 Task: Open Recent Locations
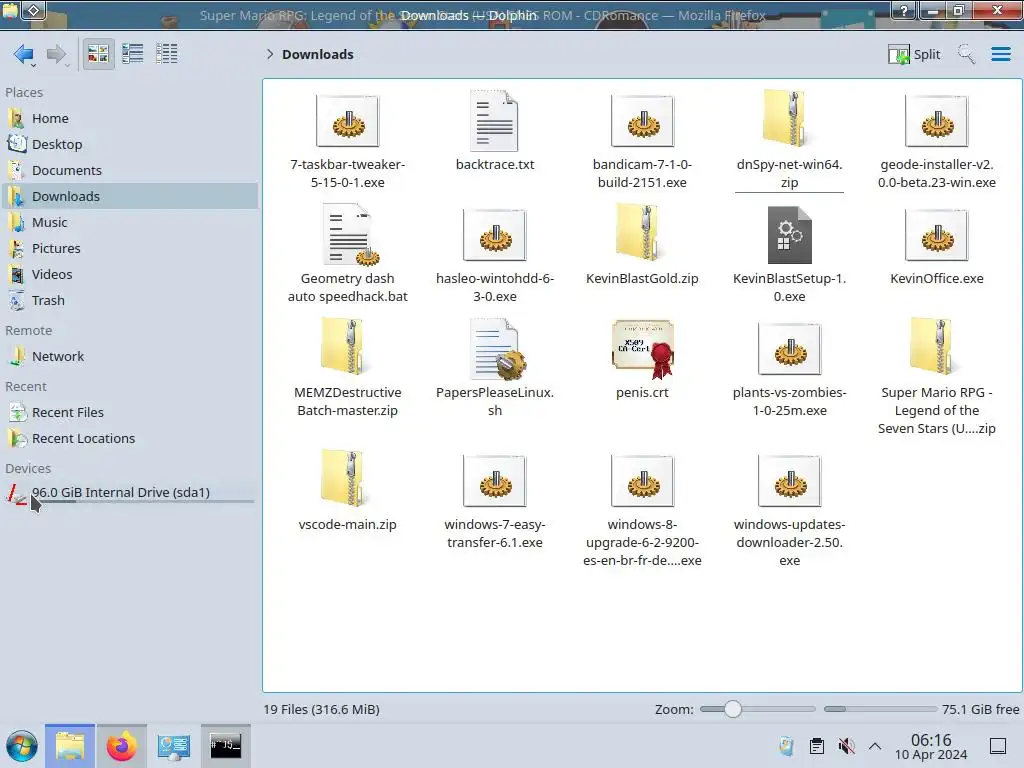131,439
